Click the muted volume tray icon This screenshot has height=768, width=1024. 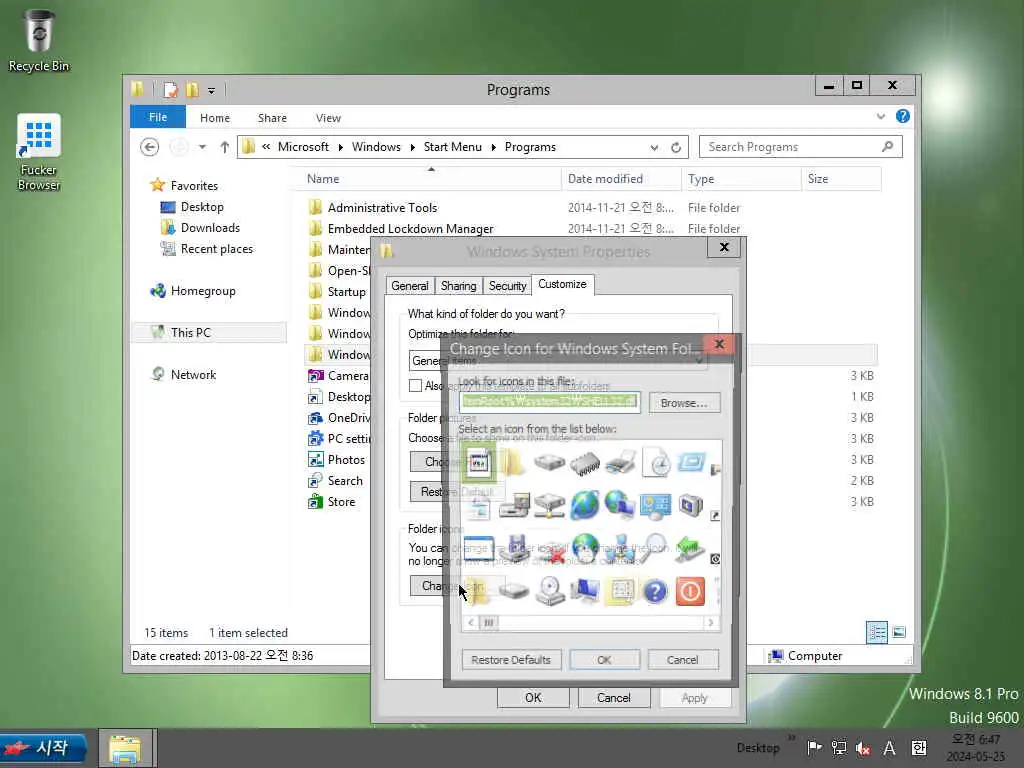[x=863, y=748]
